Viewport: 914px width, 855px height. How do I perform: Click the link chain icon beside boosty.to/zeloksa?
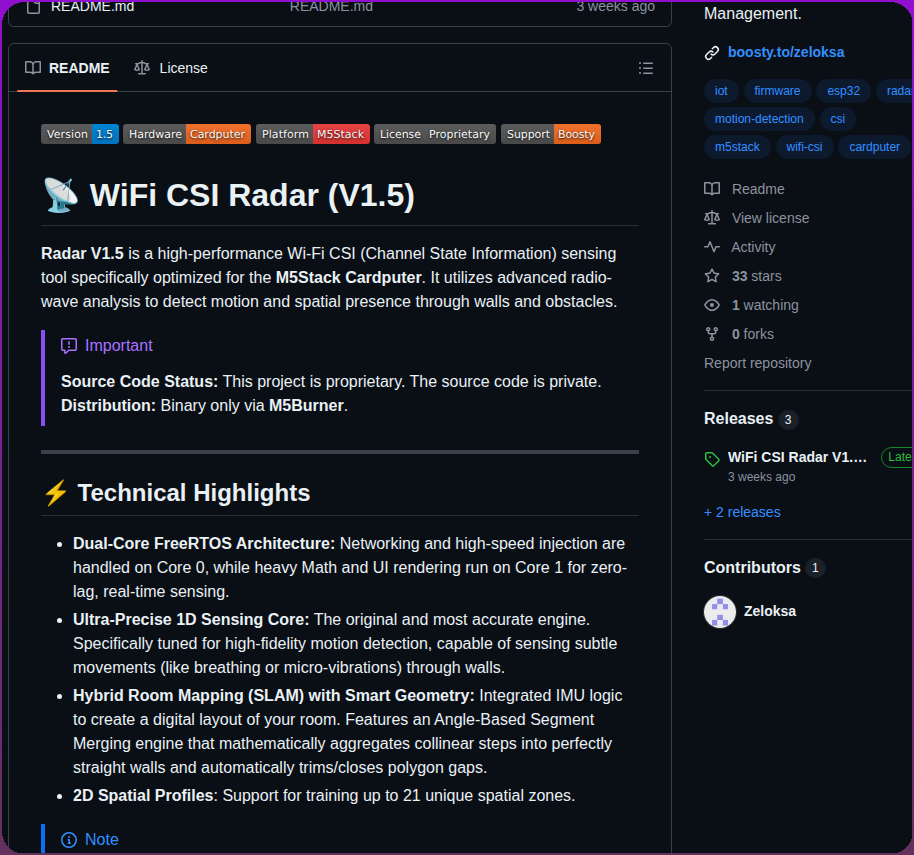click(x=712, y=53)
